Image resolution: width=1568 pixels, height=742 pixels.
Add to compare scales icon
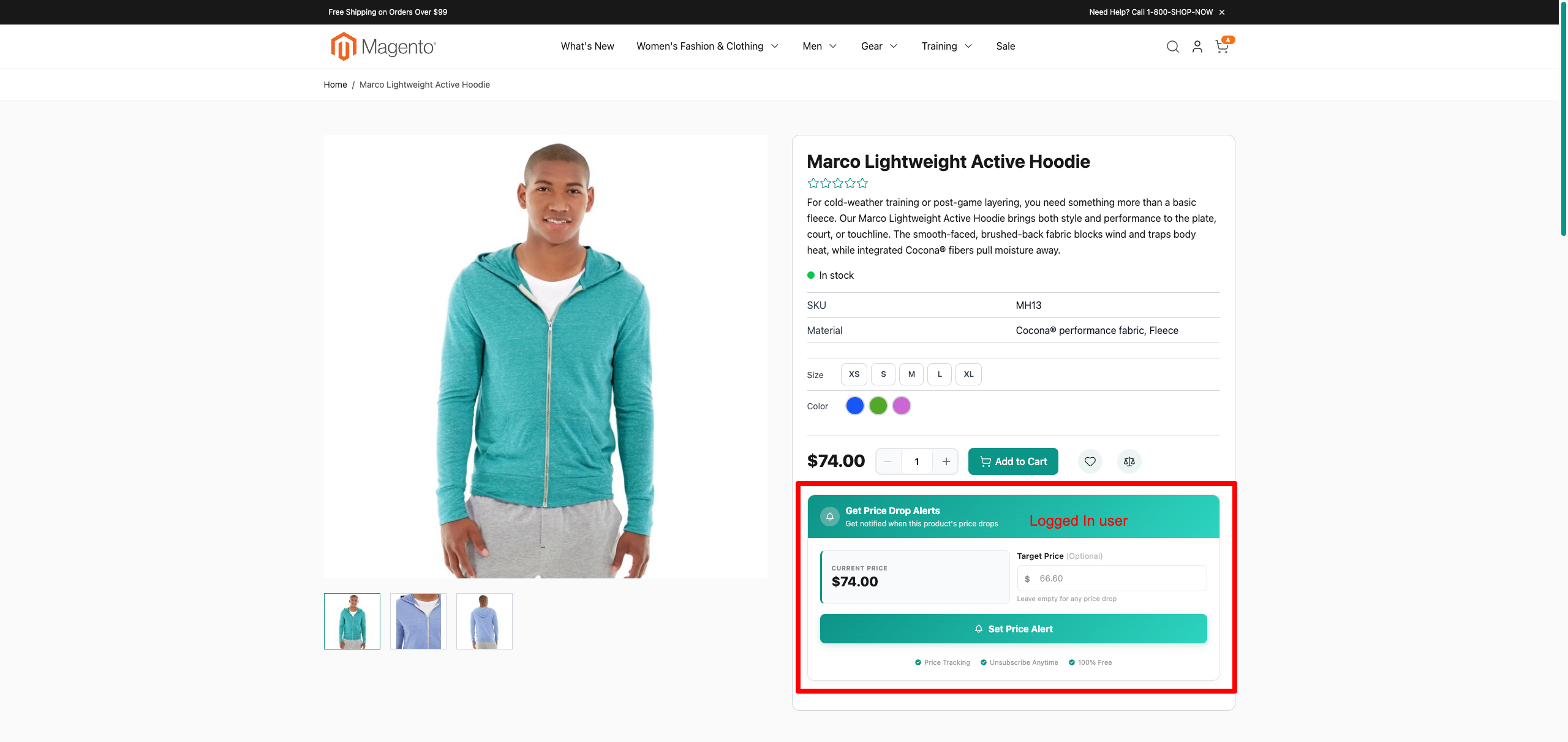pyautogui.click(x=1129, y=461)
